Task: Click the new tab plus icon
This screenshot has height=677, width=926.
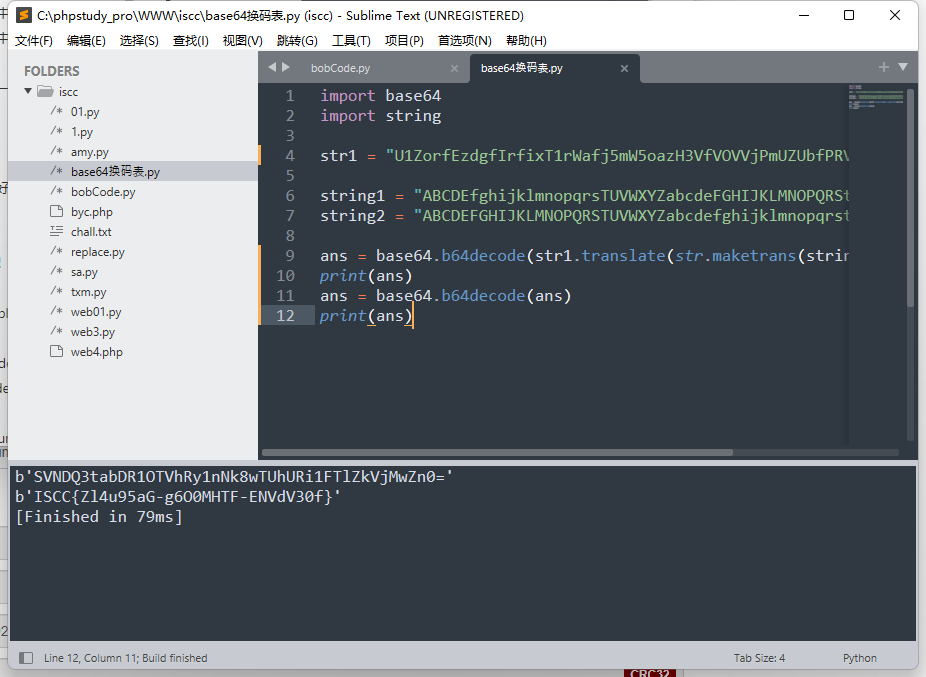Action: 883,67
